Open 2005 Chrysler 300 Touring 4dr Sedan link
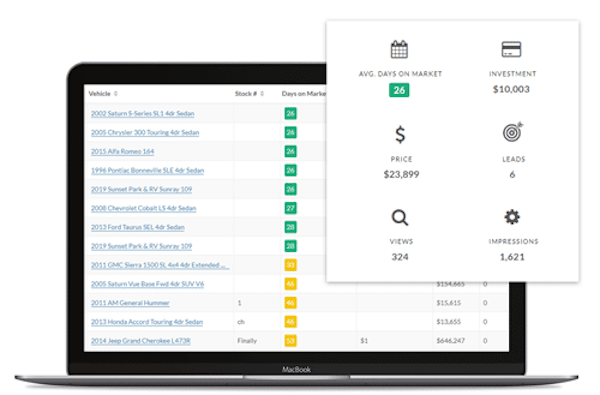Image resolution: width=600 pixels, height=395 pixels. pos(145,132)
